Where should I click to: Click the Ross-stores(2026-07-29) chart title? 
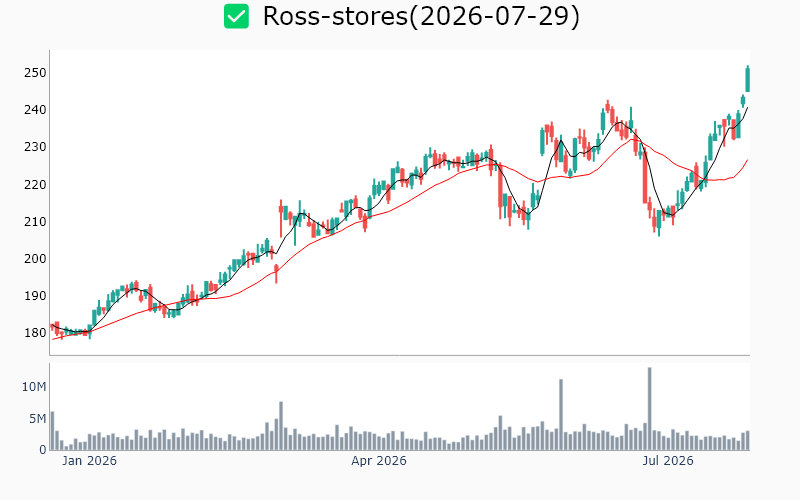(x=421, y=16)
